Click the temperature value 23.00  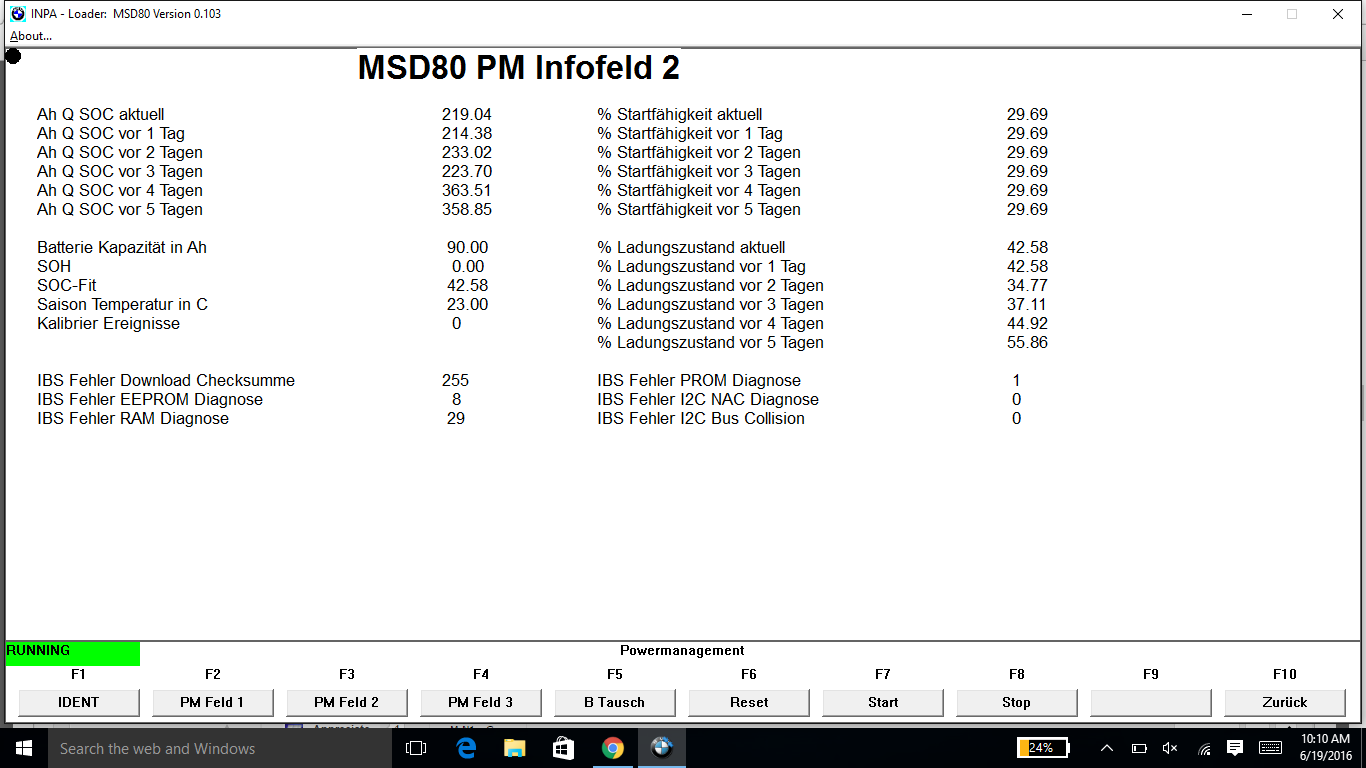pyautogui.click(x=468, y=305)
